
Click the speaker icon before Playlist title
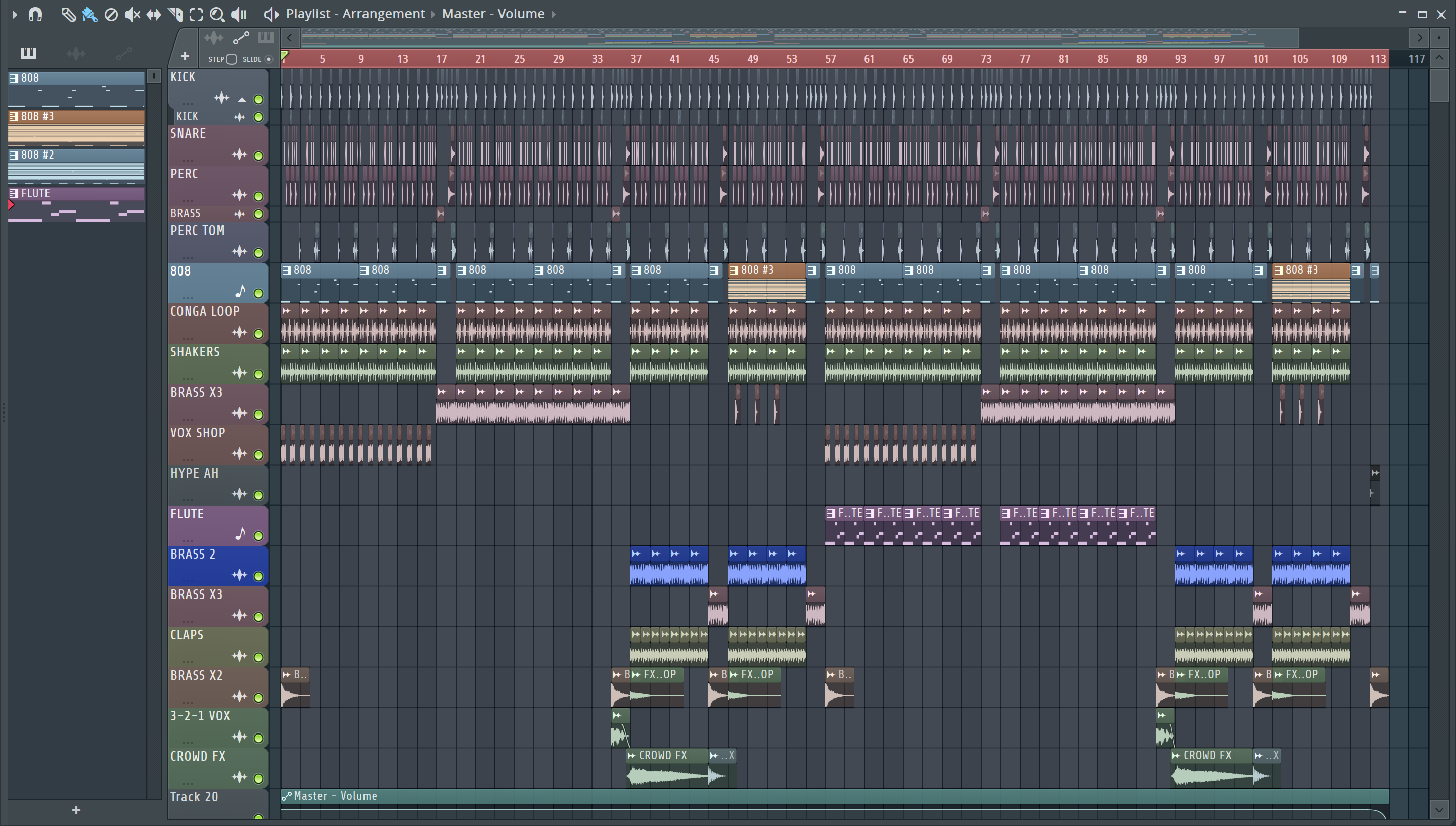[x=271, y=14]
